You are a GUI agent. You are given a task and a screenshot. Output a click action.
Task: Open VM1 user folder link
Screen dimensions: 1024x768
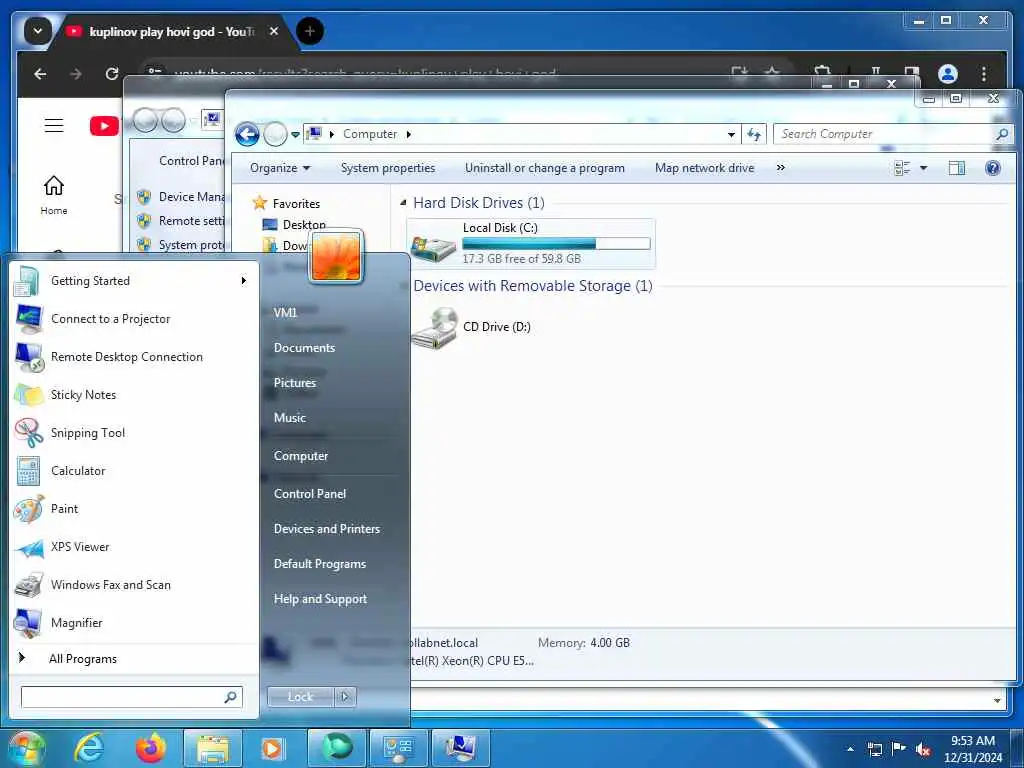[285, 313]
